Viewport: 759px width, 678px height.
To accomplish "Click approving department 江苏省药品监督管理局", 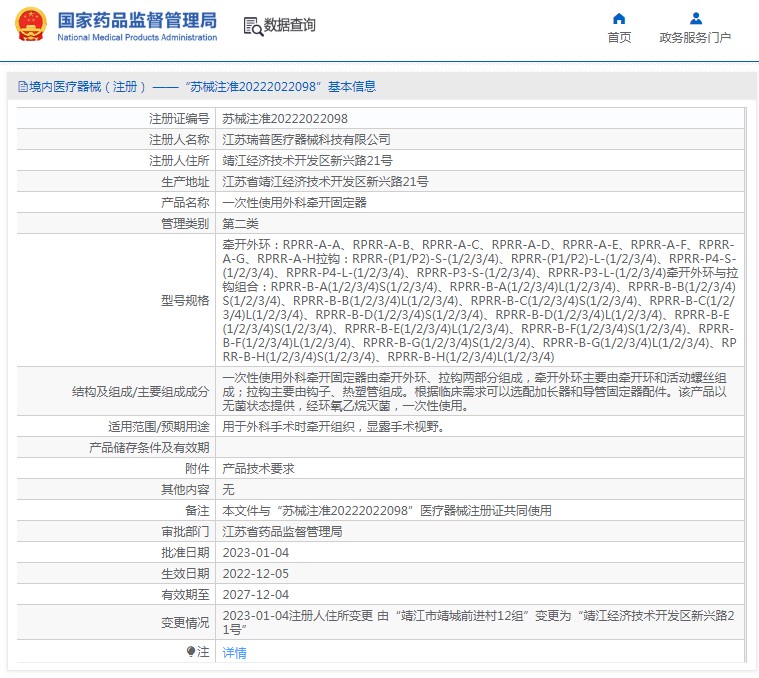I will (x=282, y=531).
